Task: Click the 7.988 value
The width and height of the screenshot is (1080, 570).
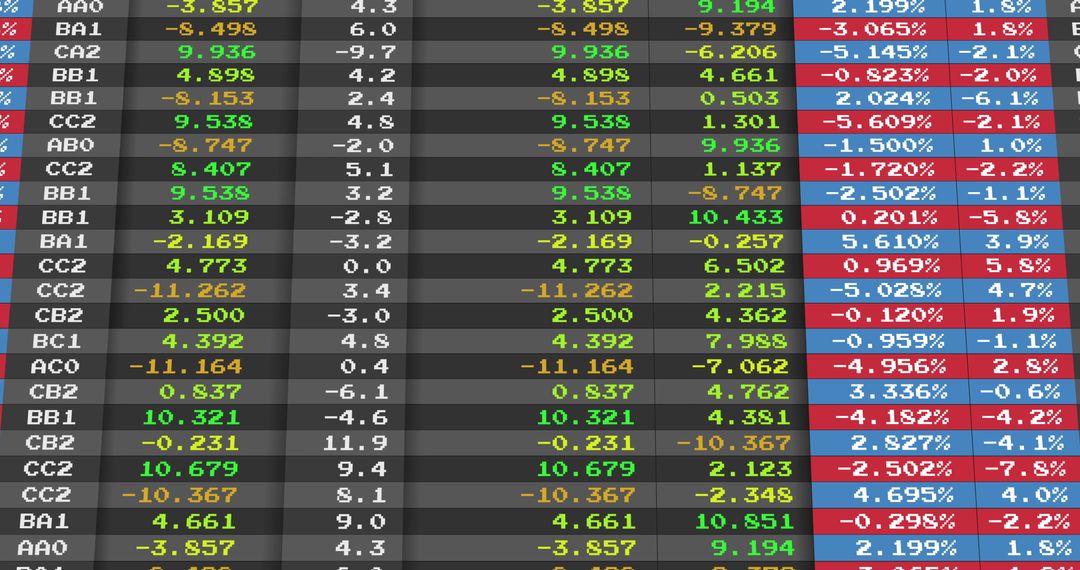Action: click(747, 341)
